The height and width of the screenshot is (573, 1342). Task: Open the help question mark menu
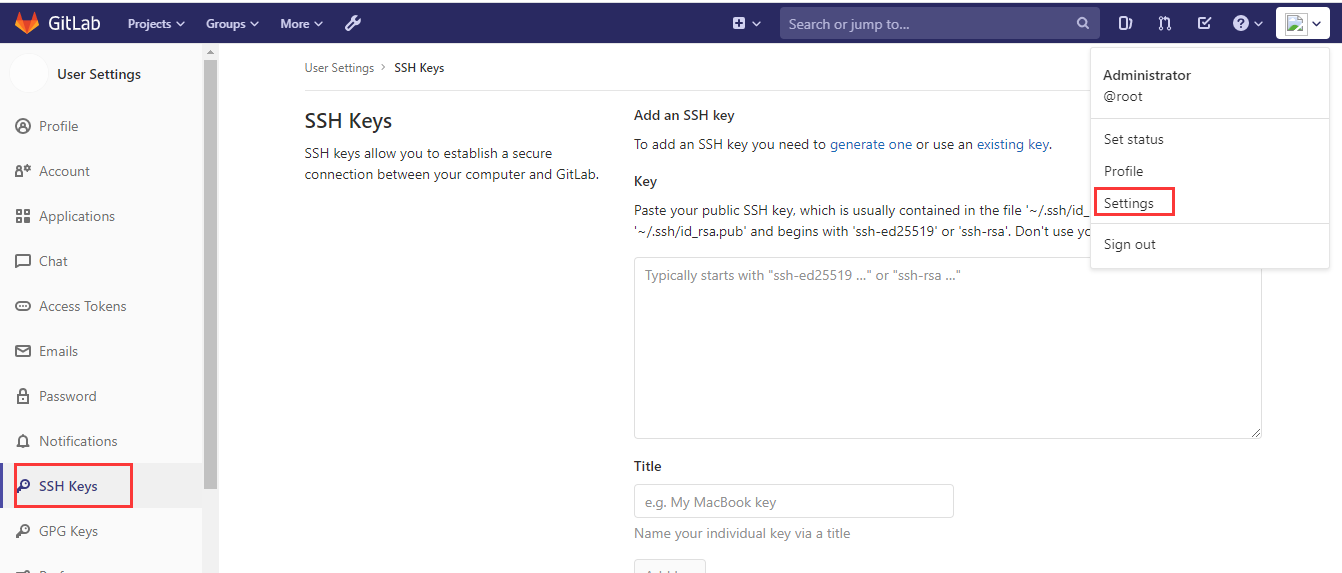tap(1247, 23)
